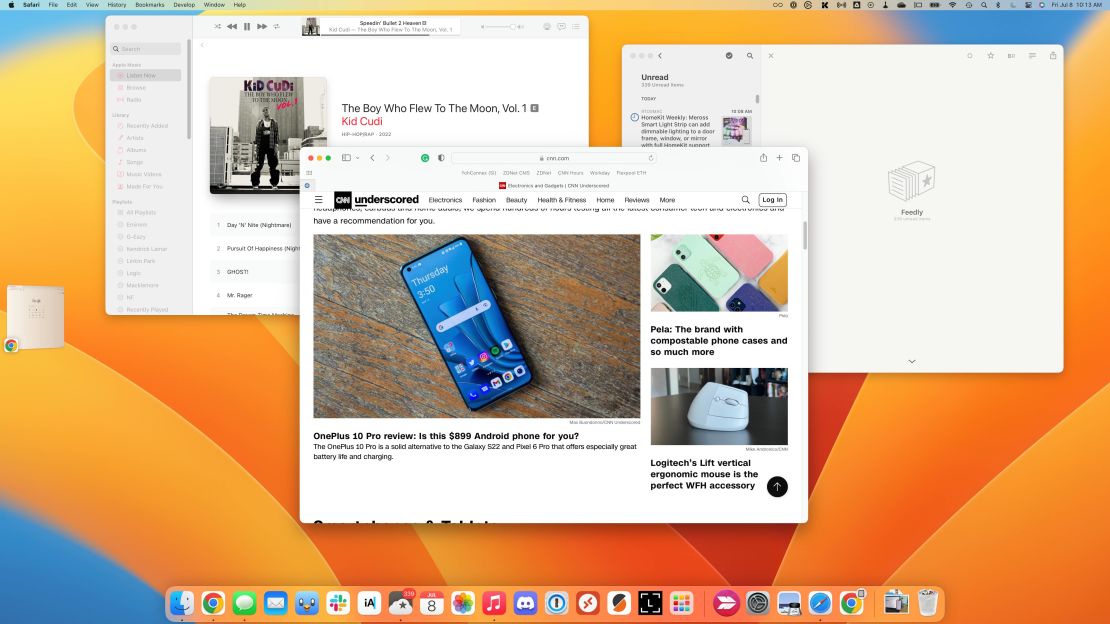Search articles in the Feedly window
The width and height of the screenshot is (1110, 624).
750,55
